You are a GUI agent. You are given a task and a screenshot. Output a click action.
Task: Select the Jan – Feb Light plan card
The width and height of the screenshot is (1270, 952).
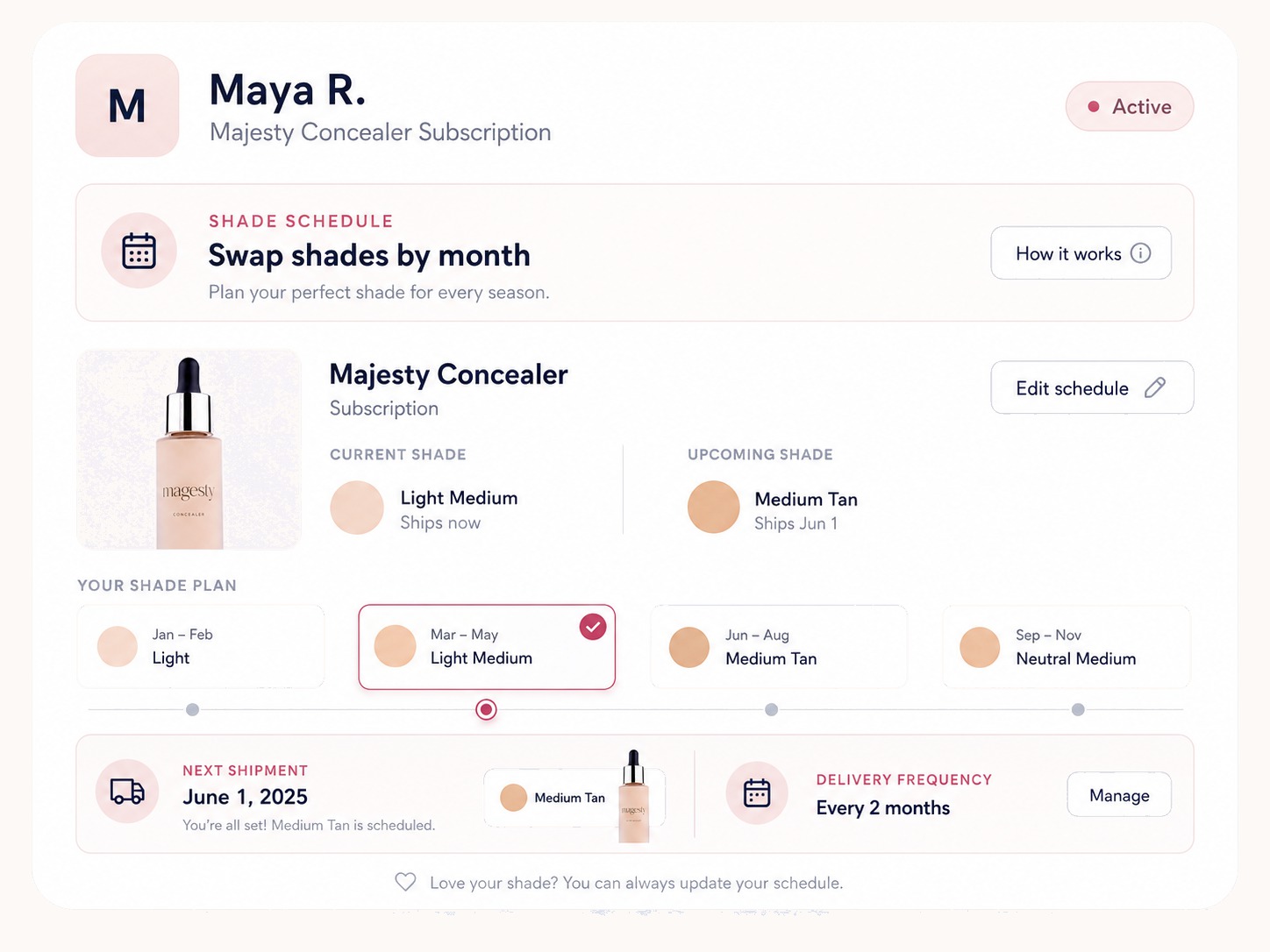click(x=201, y=647)
